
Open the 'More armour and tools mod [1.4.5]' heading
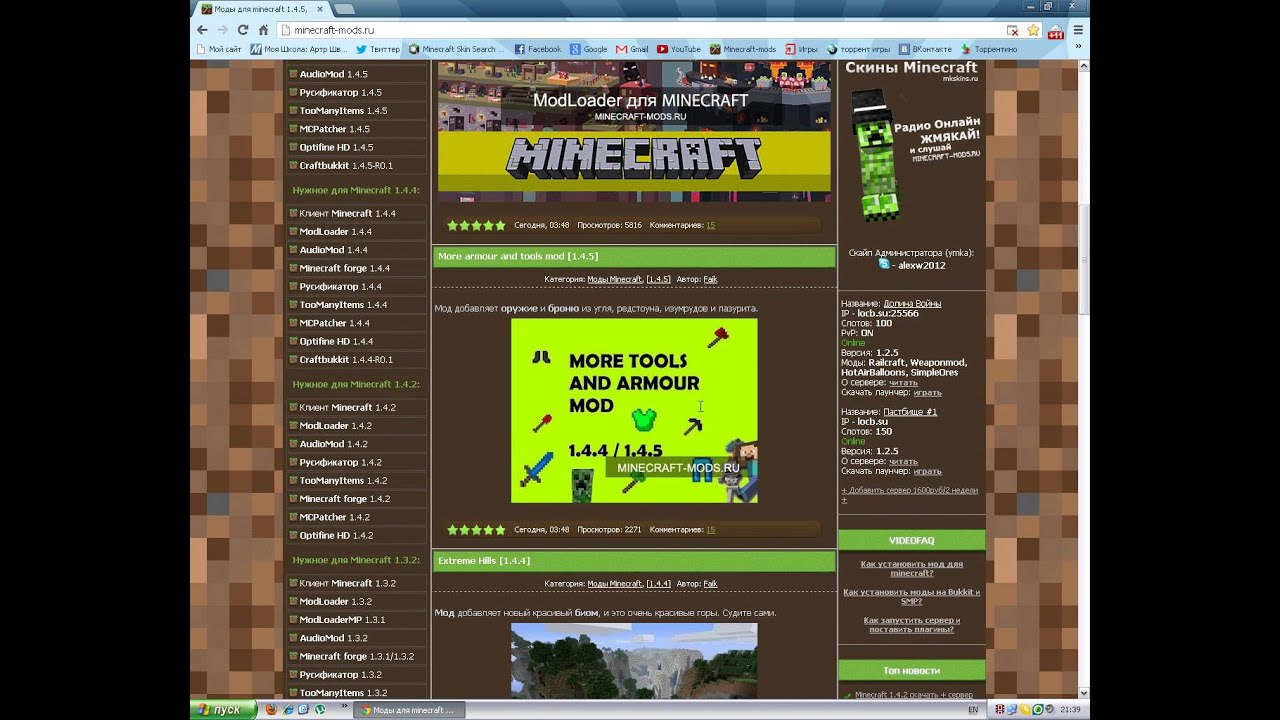click(518, 257)
